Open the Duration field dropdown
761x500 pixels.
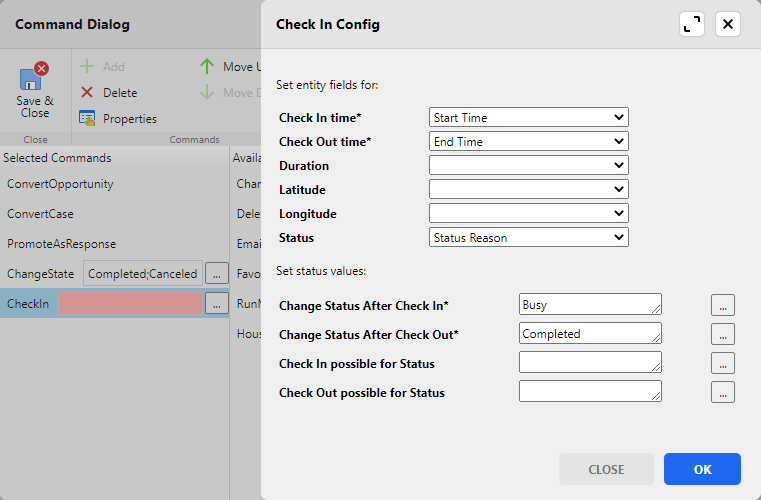[528, 166]
